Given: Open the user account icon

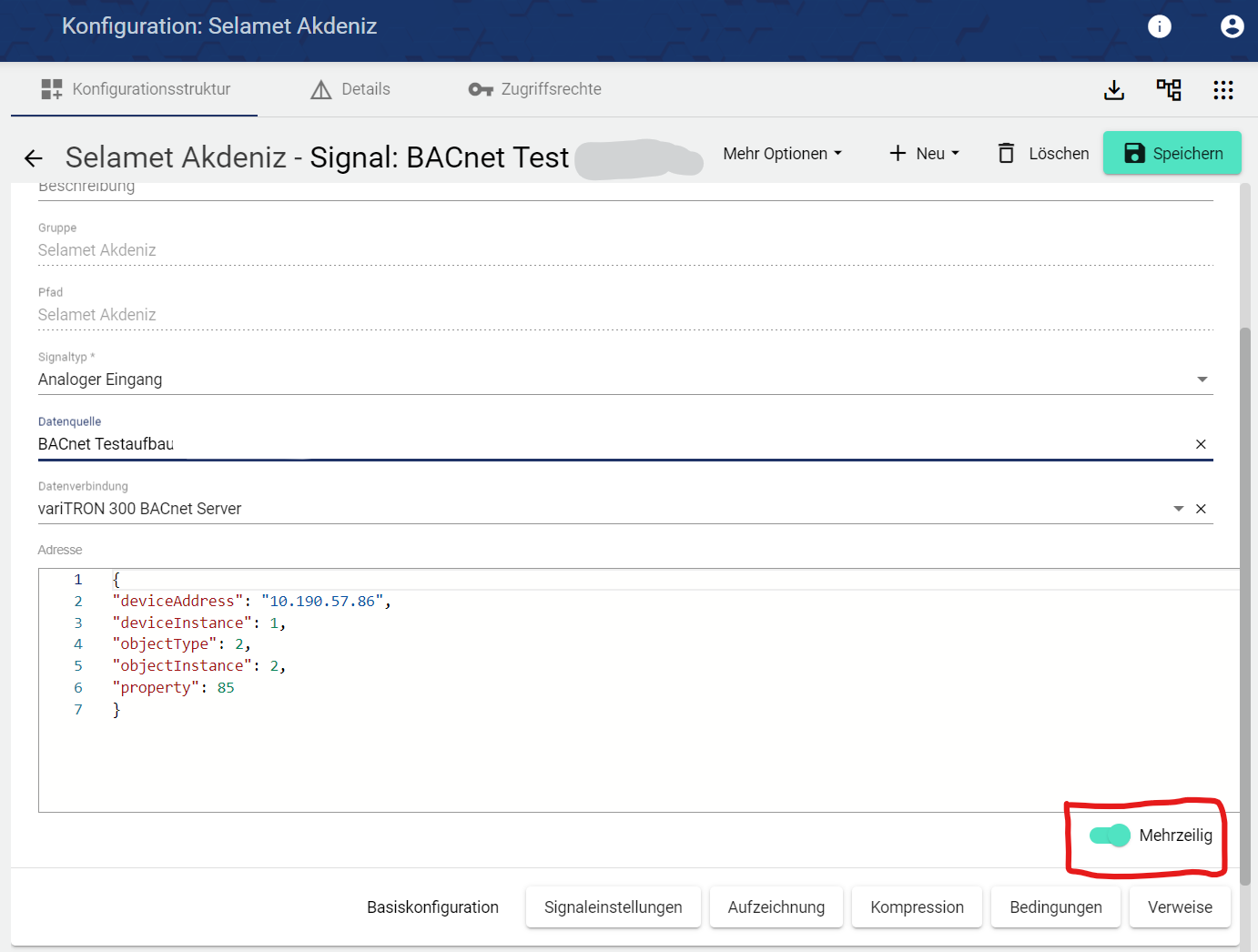Looking at the screenshot, I should pos(1232,26).
